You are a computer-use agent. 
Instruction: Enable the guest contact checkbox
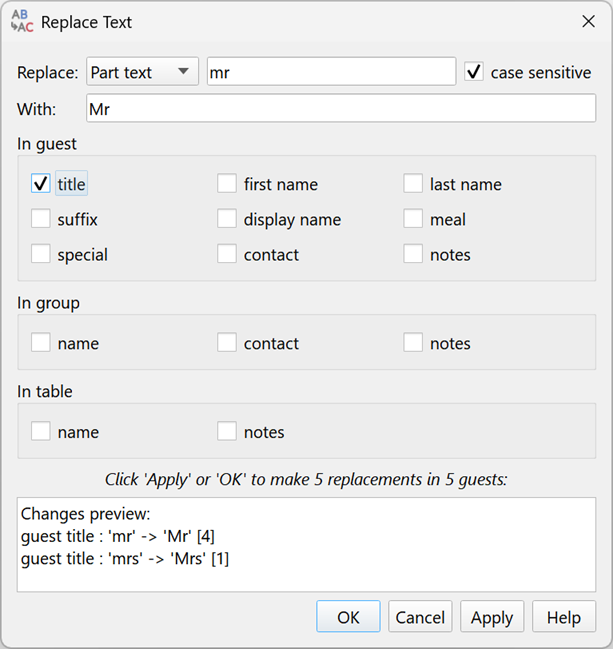pyautogui.click(x=227, y=254)
